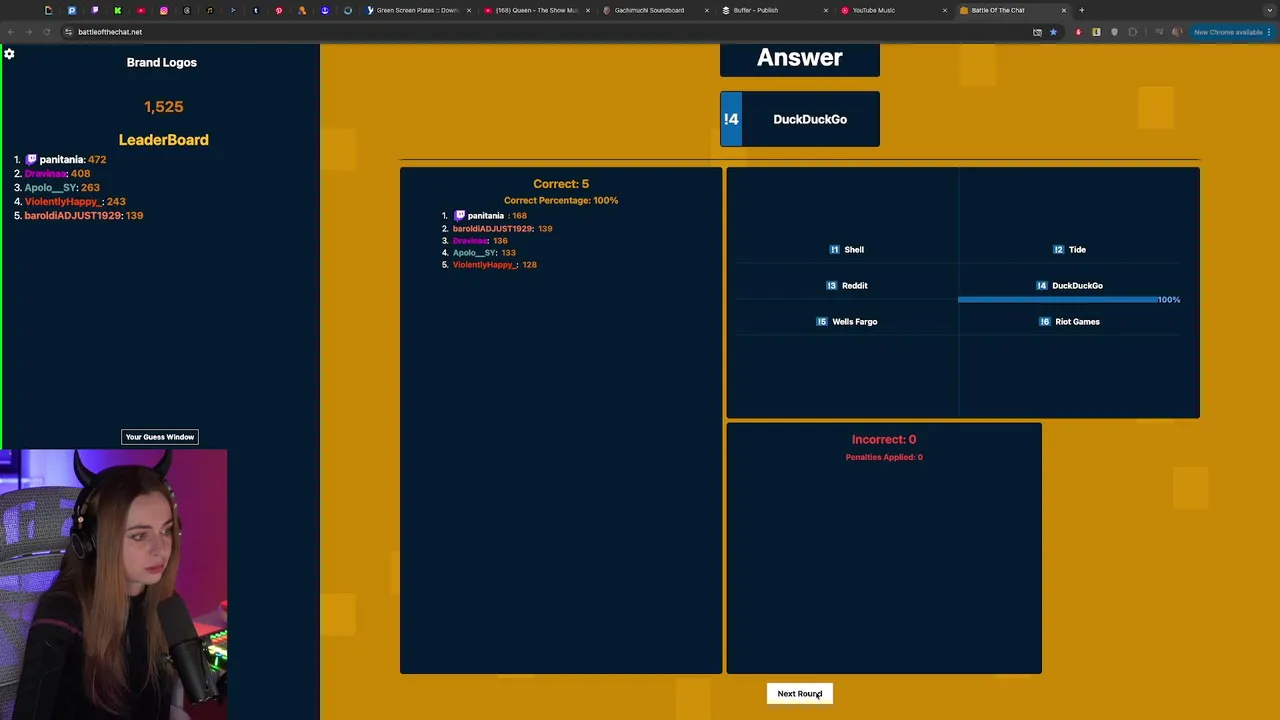This screenshot has height=720, width=1280.
Task: Open a new browser tab
Action: [x=1081, y=10]
